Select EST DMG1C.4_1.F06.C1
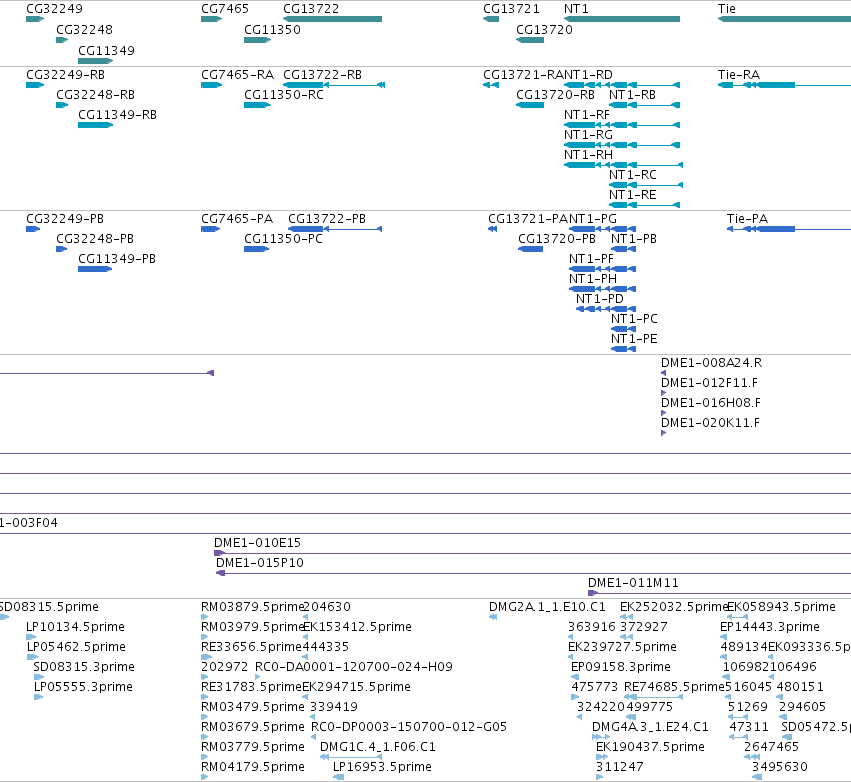Image resolution: width=851 pixels, height=782 pixels. tap(378, 747)
